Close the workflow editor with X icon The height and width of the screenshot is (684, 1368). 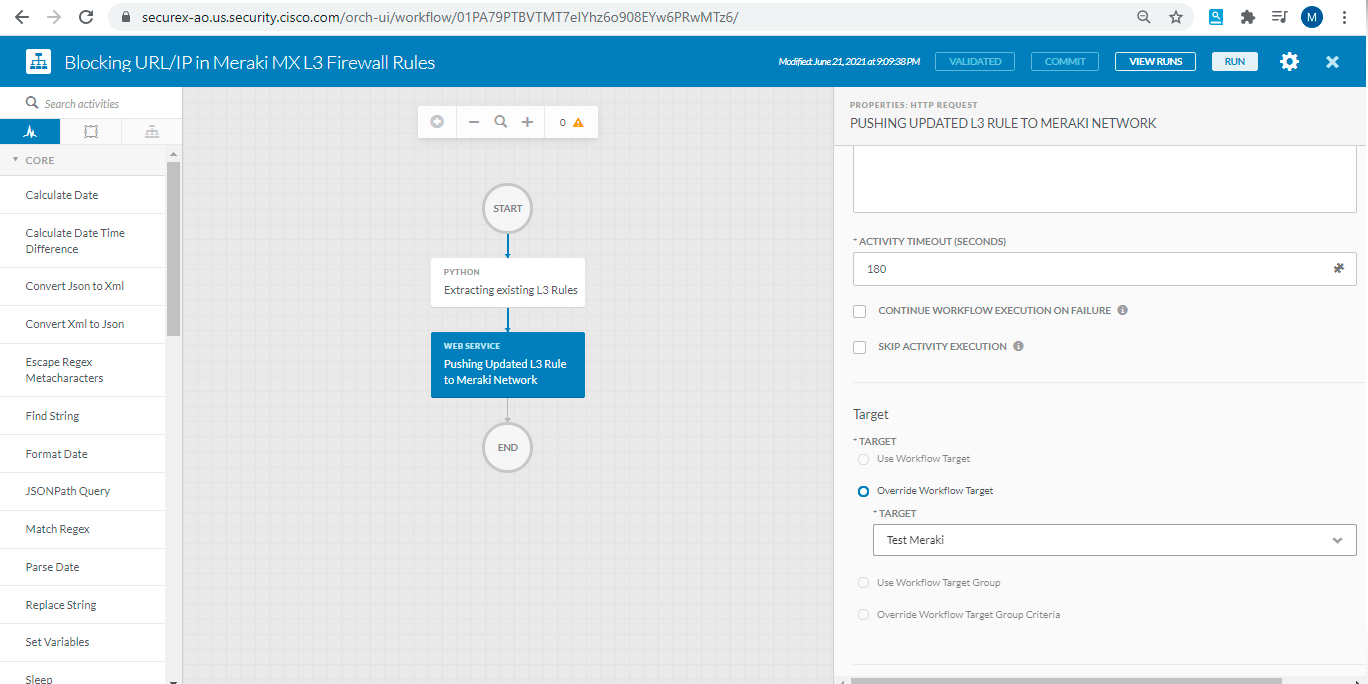tap(1332, 62)
